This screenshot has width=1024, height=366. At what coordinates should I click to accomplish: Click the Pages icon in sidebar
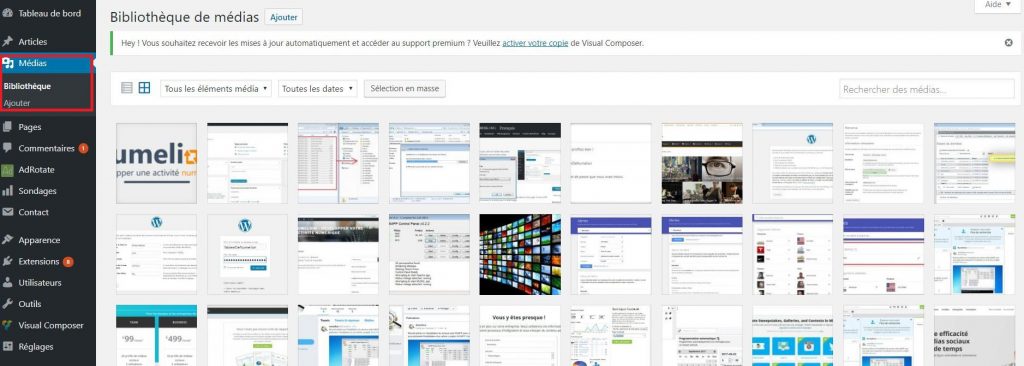tap(8, 127)
